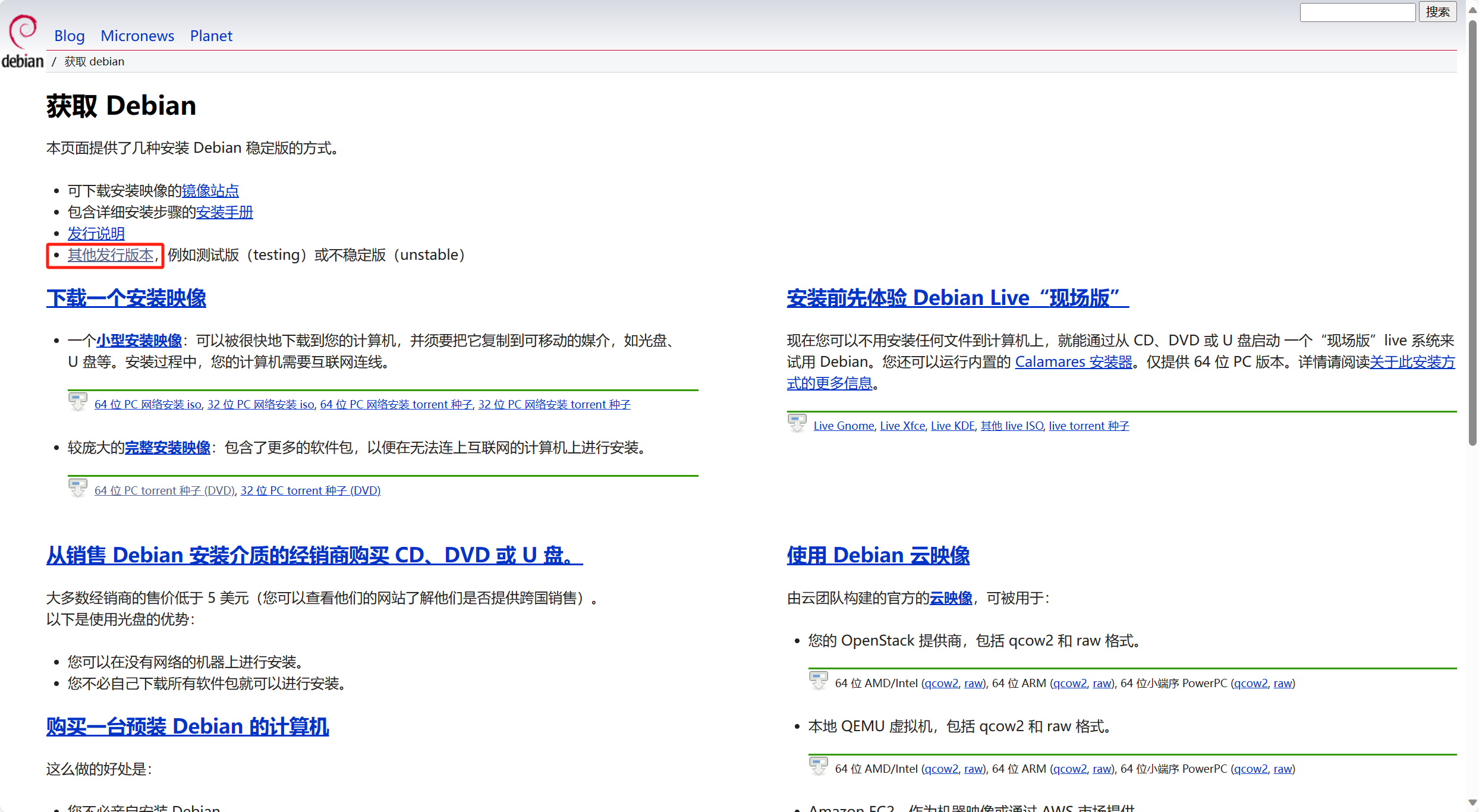Download QEMU 64 位 ARM raw

click(x=1102, y=769)
